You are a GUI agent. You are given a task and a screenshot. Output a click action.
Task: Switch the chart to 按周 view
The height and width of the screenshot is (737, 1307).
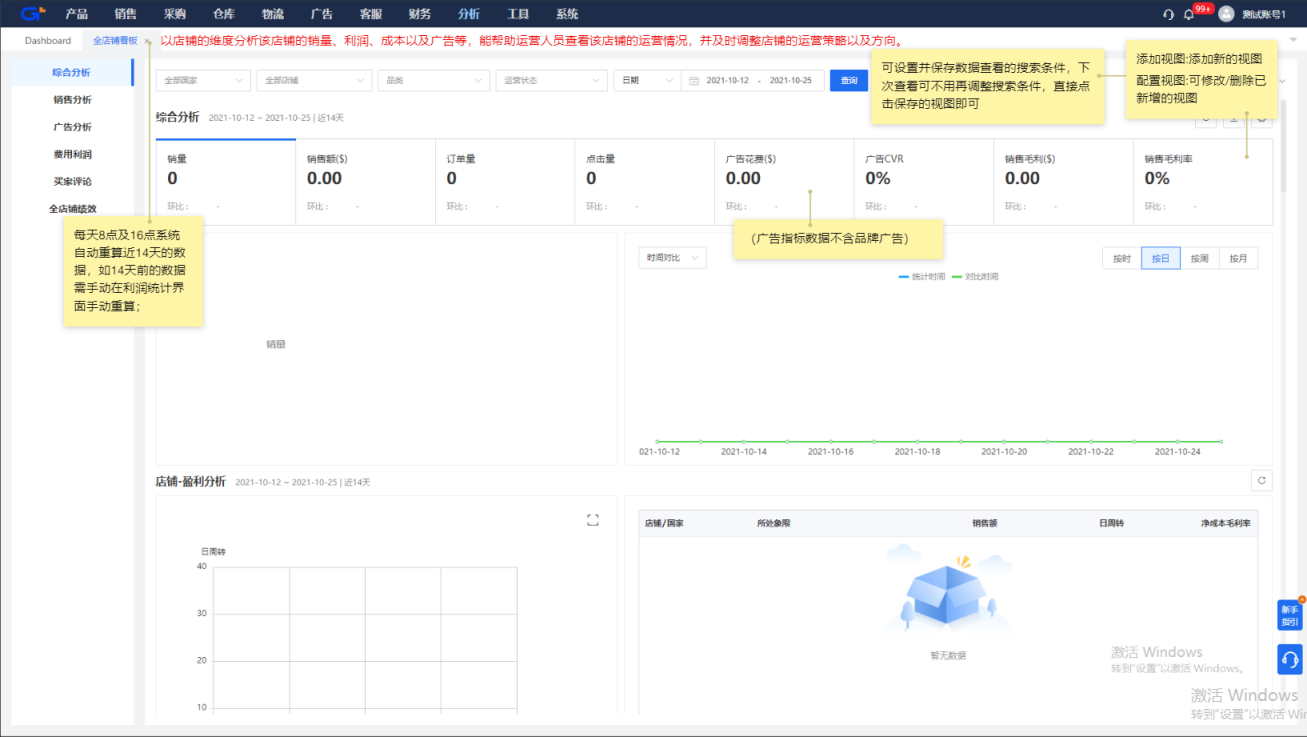pyautogui.click(x=1199, y=257)
